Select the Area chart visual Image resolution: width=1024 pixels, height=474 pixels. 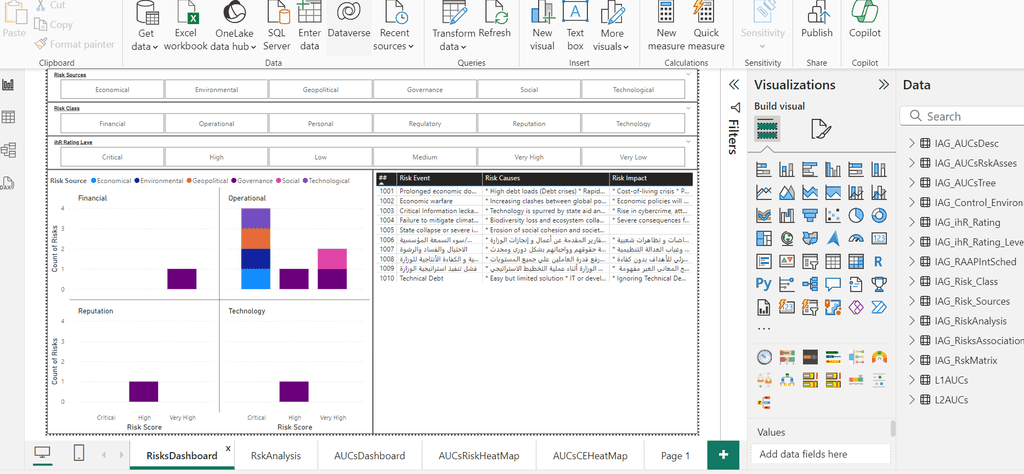(x=787, y=193)
